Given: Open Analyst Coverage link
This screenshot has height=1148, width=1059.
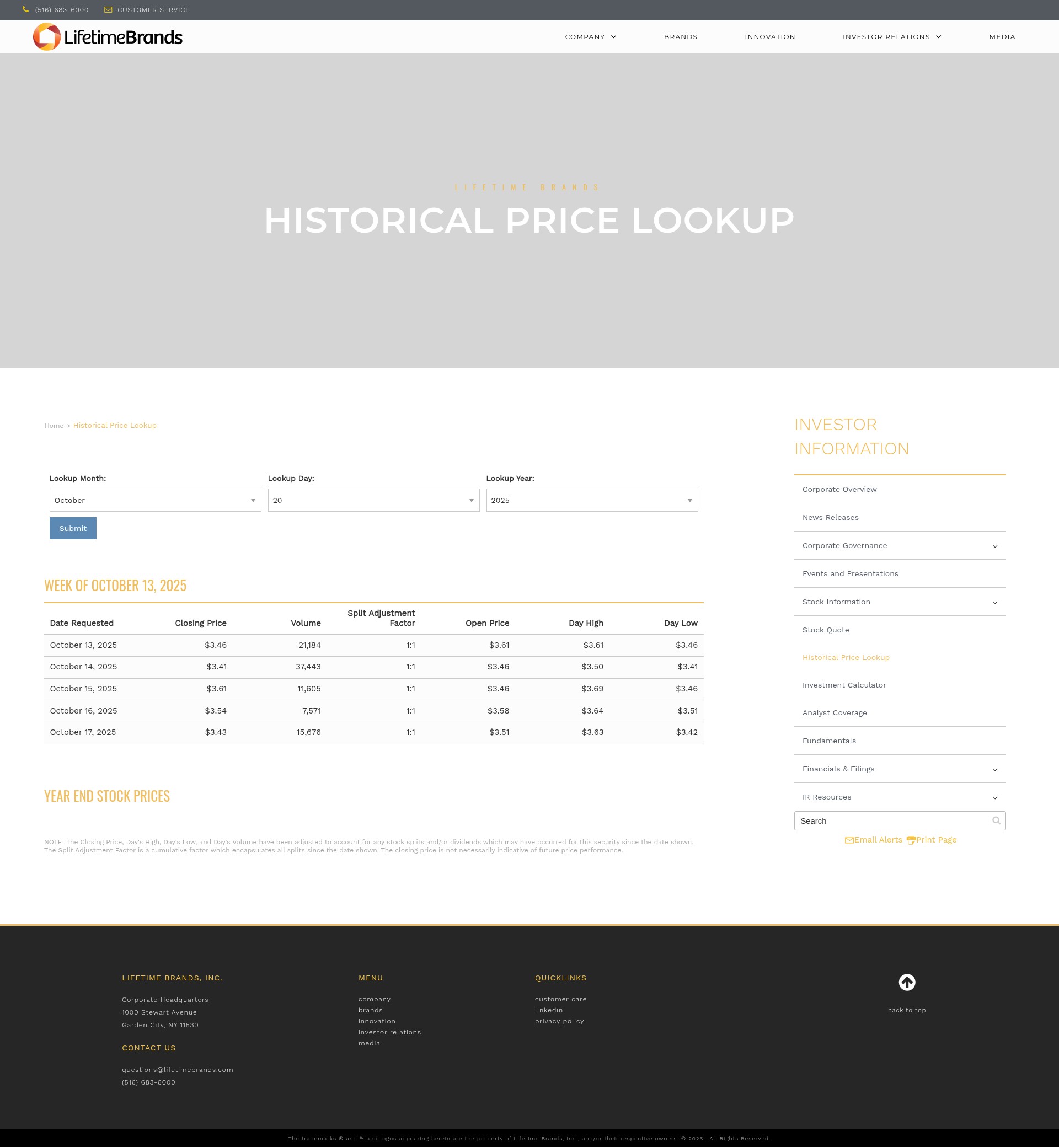Looking at the screenshot, I should tap(835, 712).
